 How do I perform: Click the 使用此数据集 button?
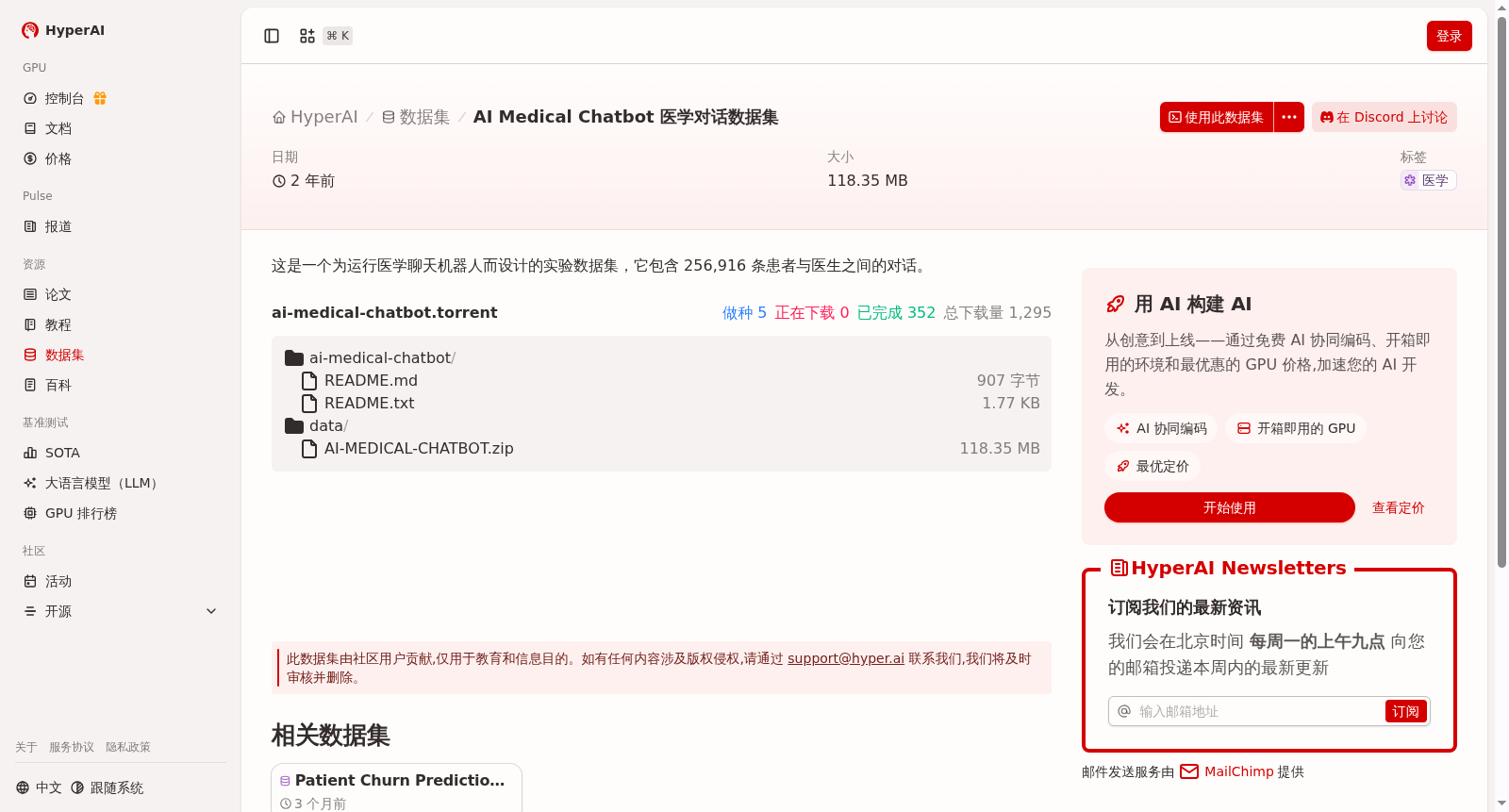[x=1217, y=117]
